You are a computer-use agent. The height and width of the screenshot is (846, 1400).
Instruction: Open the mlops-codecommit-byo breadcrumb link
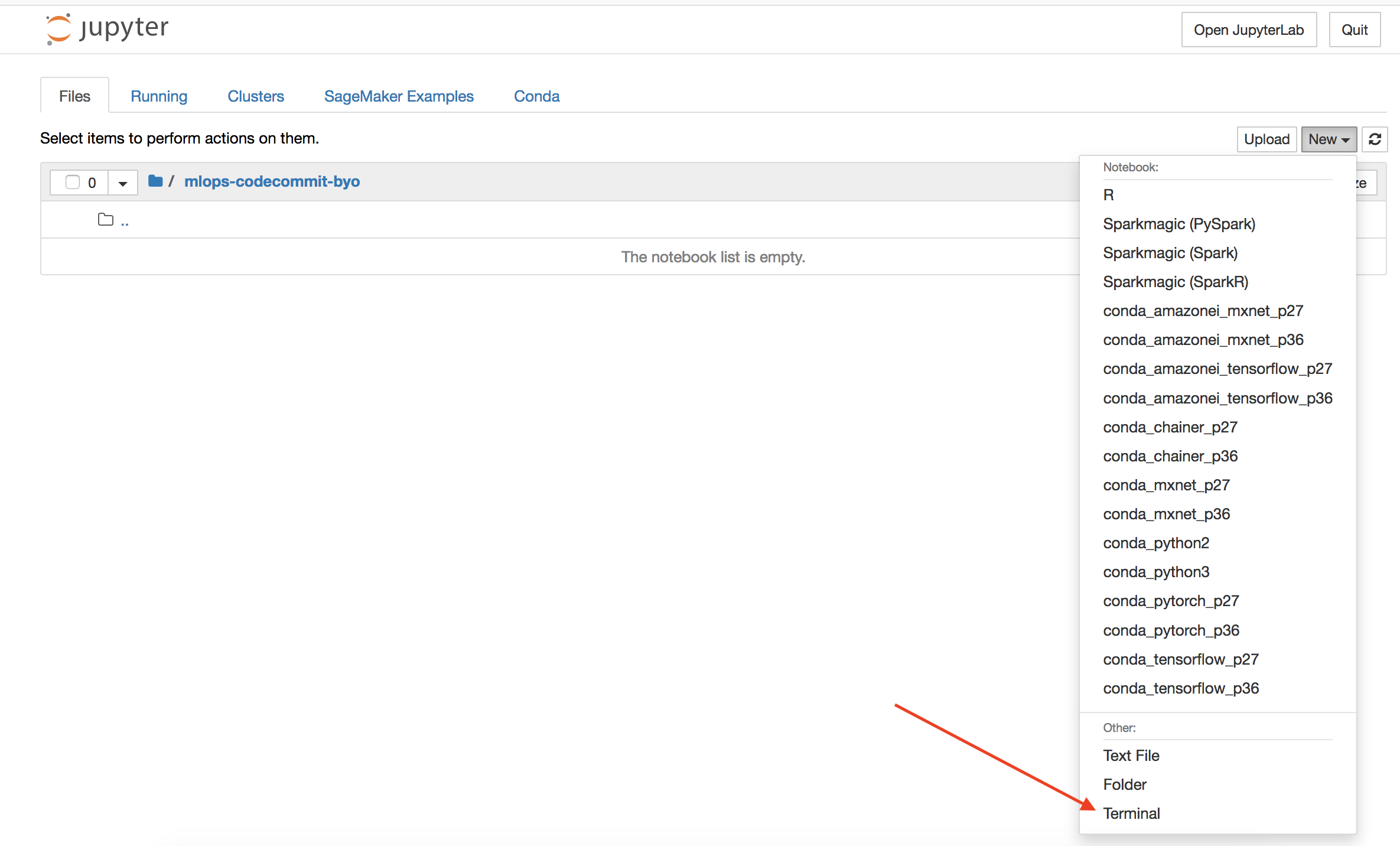(x=272, y=181)
